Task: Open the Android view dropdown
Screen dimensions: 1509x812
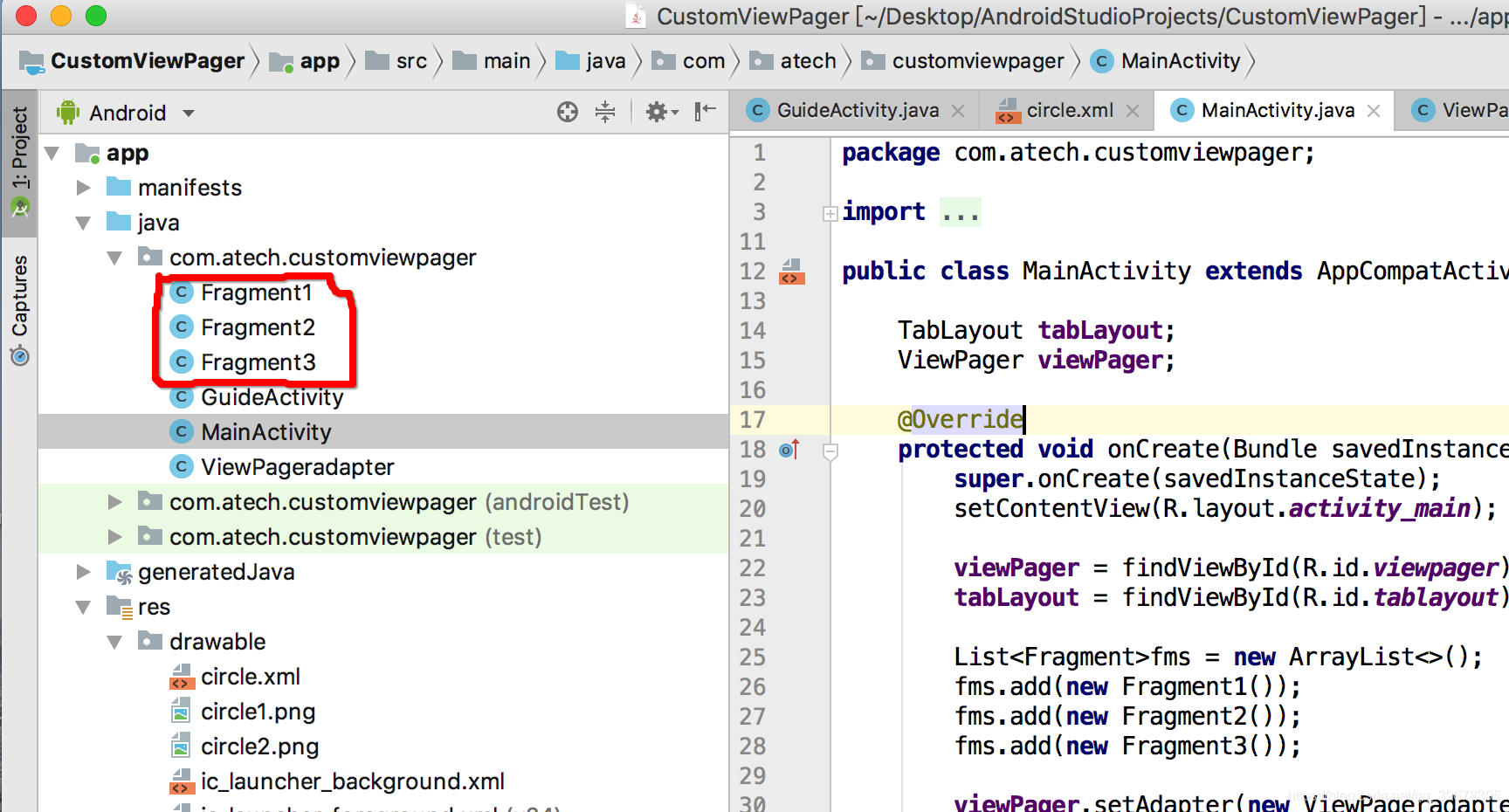Action: point(127,113)
